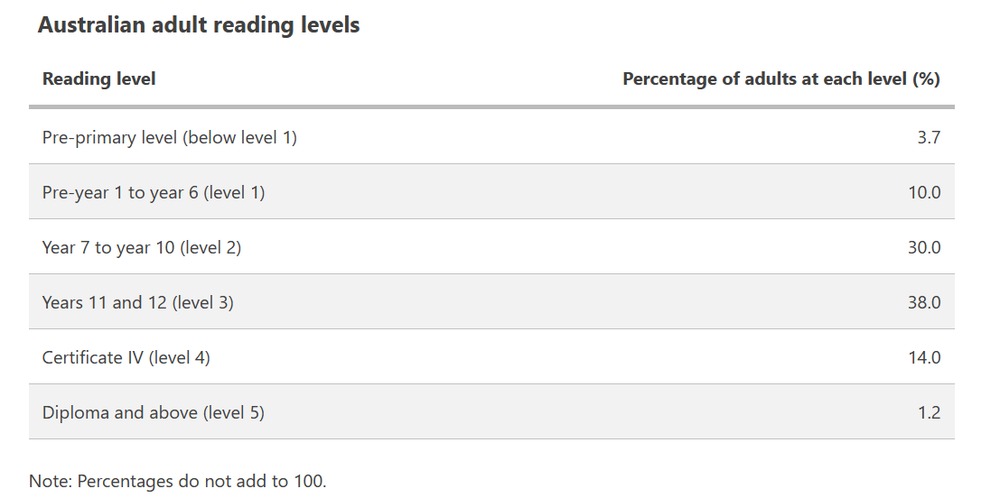This screenshot has height=498, width=1000.
Task: Click the thick divider line under the table header
Action: (x=492, y=107)
